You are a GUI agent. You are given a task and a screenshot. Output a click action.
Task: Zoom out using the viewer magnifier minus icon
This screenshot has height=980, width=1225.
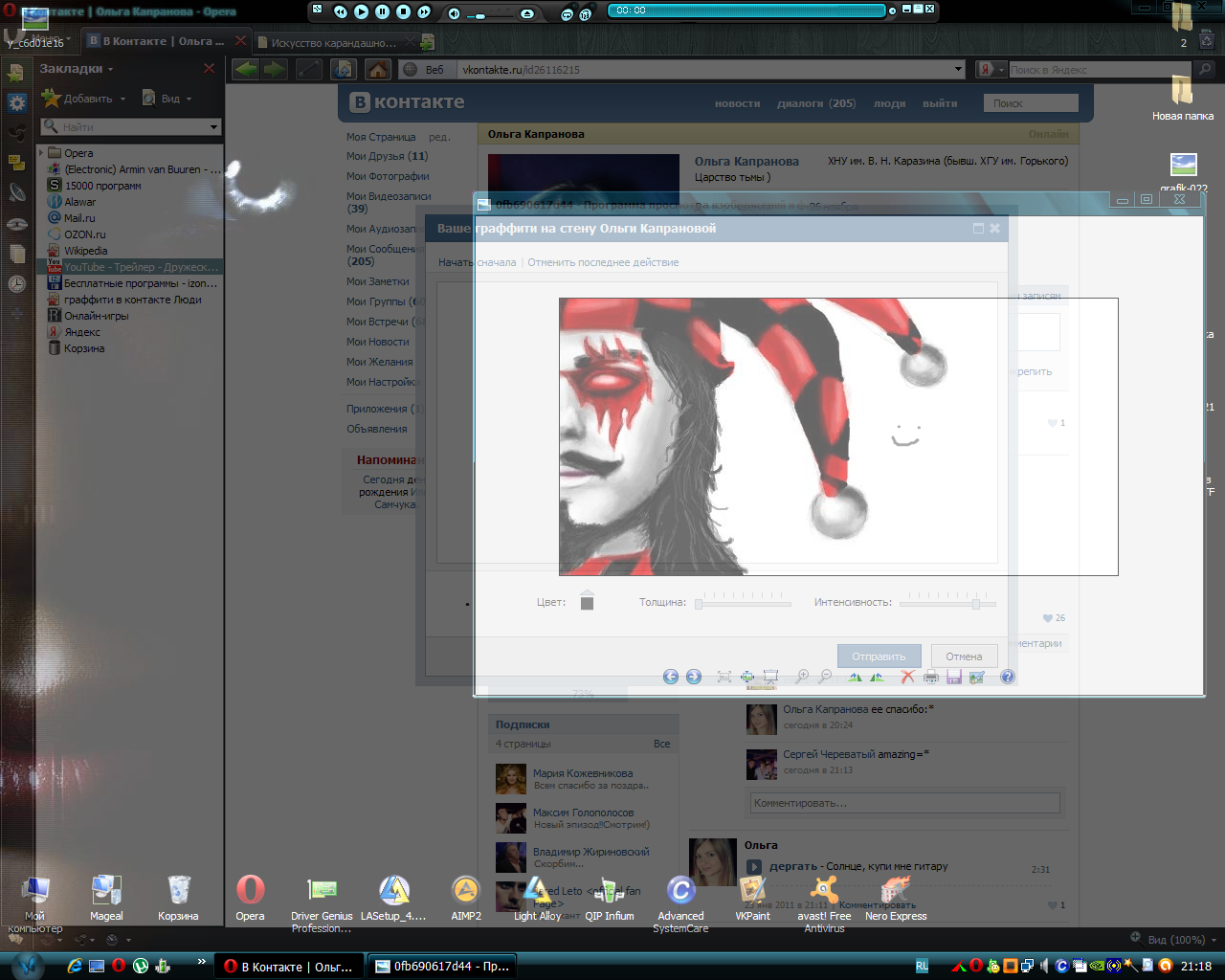(x=825, y=677)
